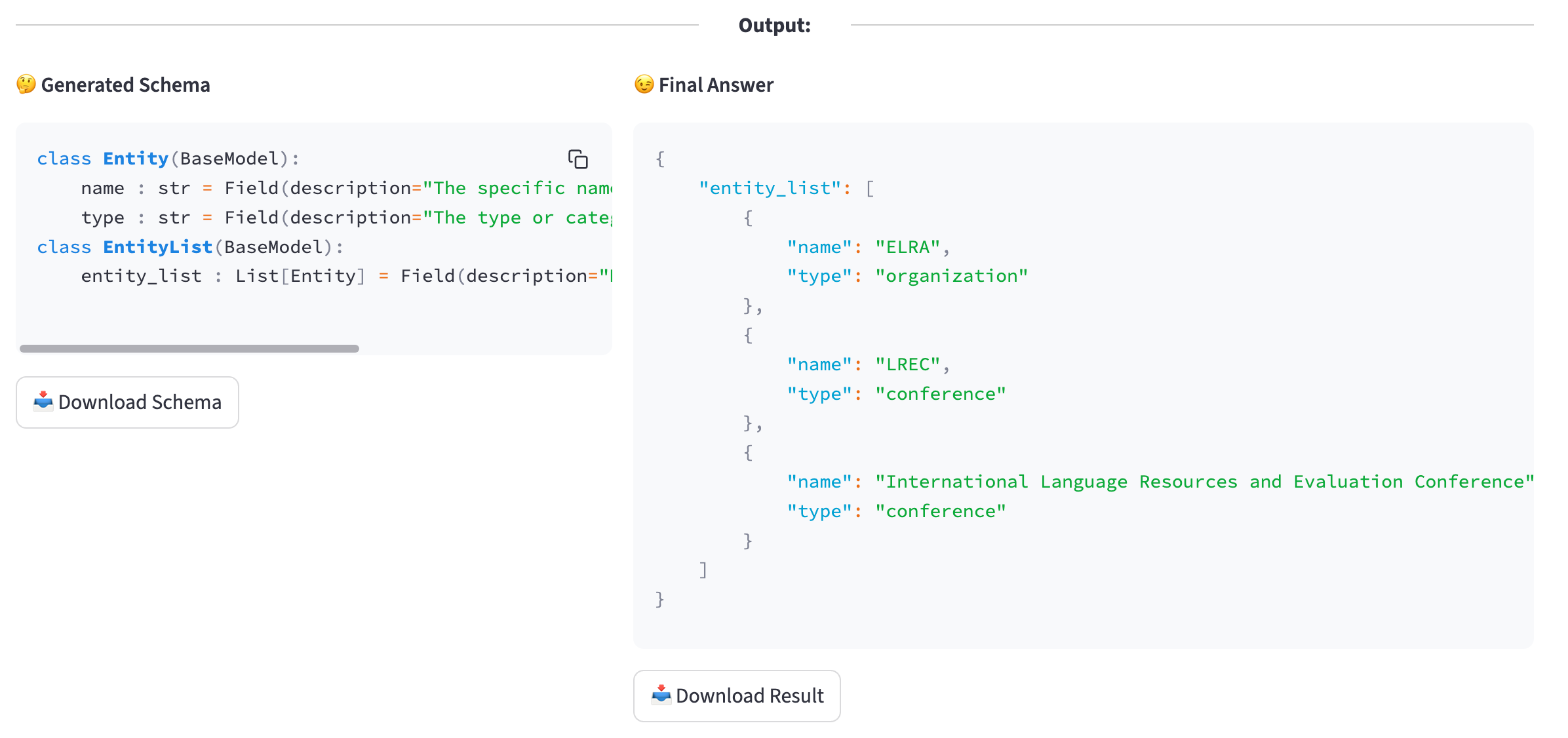
Task: Copy the generated schema code
Action: tap(578, 159)
